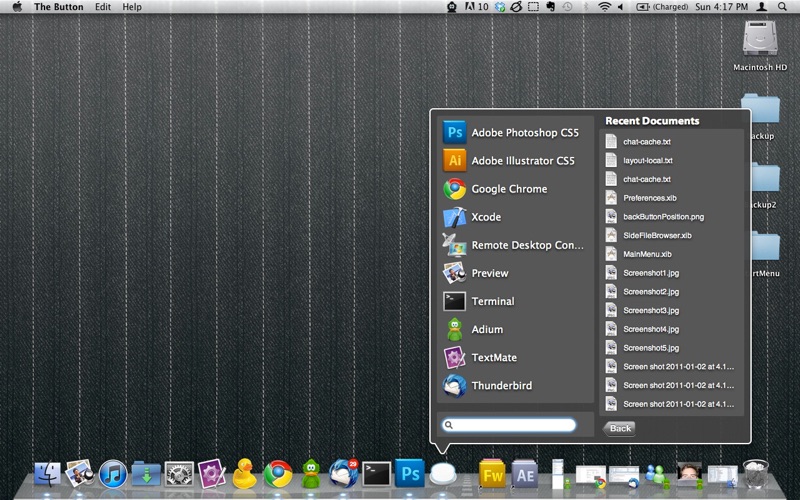Viewport: 800px width, 500px height.
Task: Open the Wi-Fi status menu
Action: 605,7
